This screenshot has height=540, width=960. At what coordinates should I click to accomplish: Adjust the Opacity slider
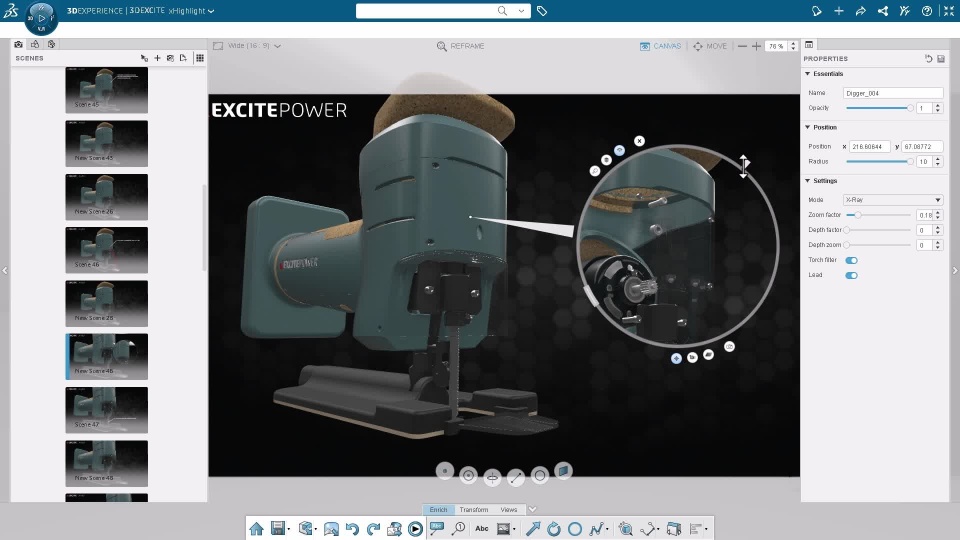(880, 108)
